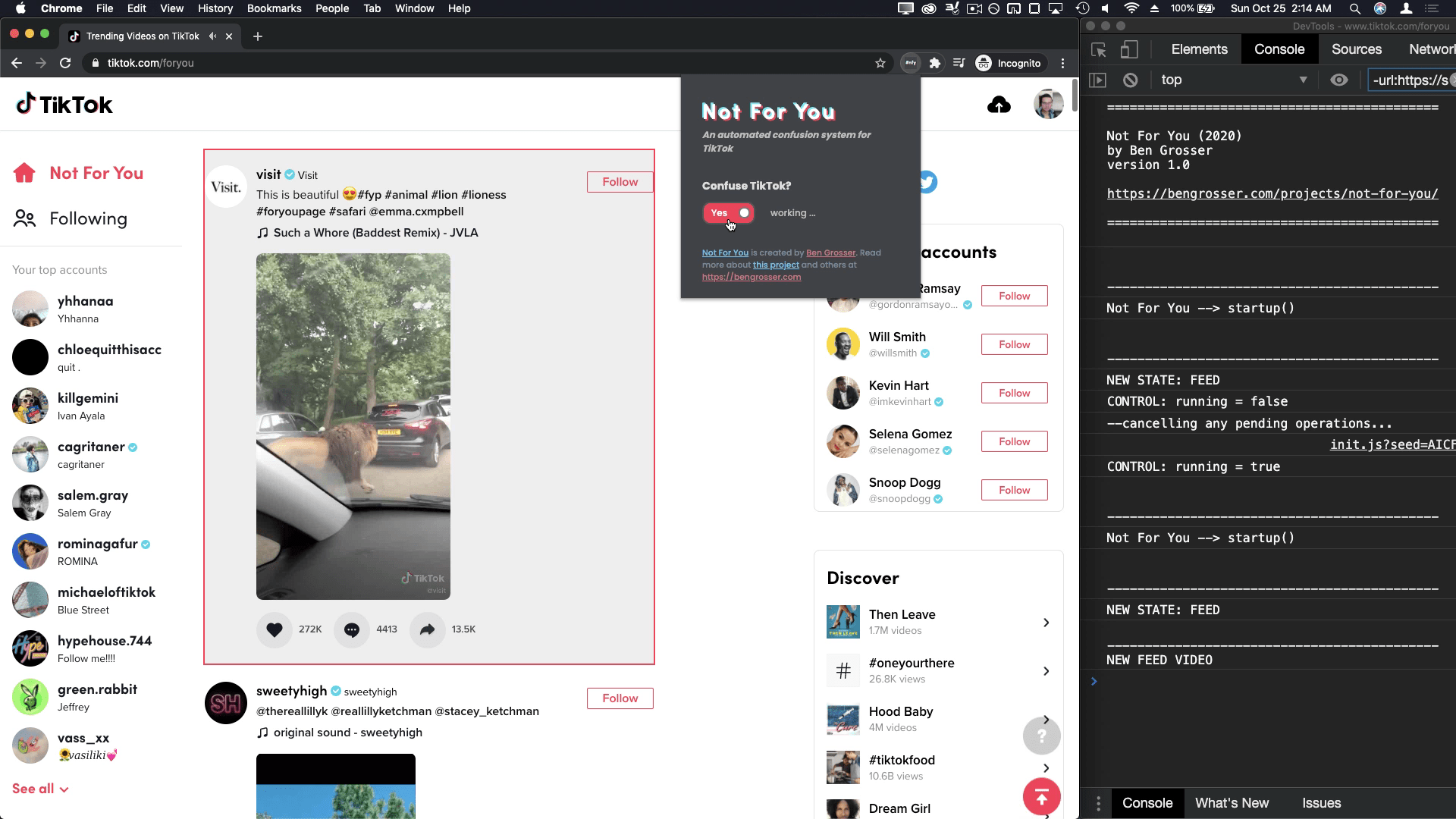Viewport: 1456px width, 819px height.
Task: Follow Kevin Hart
Action: (1014, 393)
